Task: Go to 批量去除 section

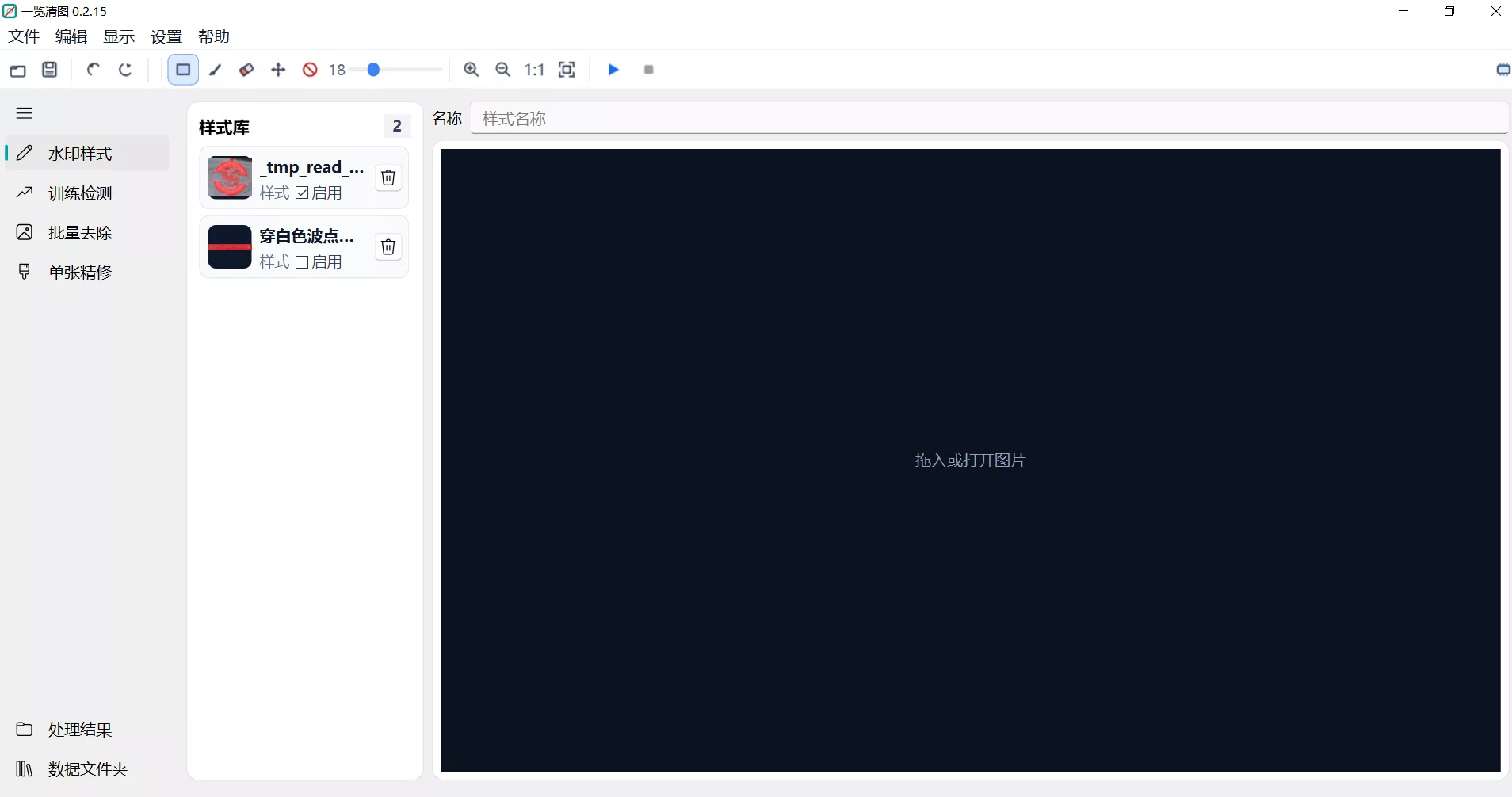Action: coord(87,232)
